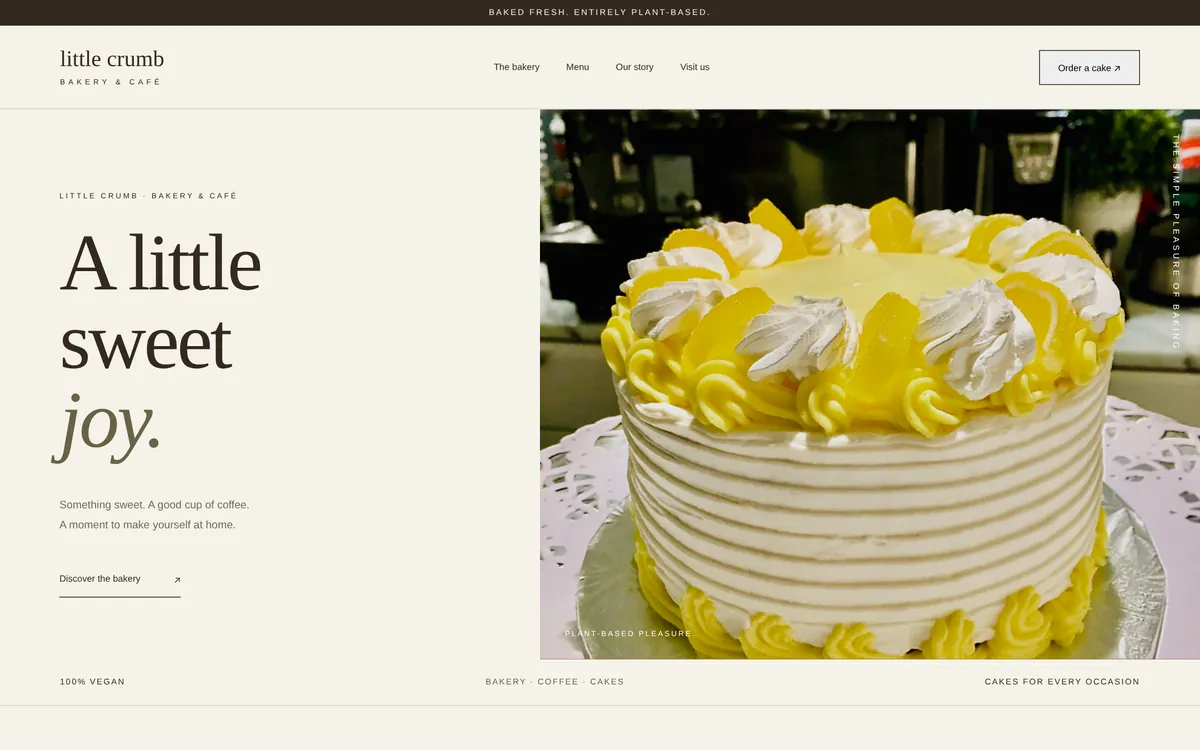
Task: Go to the Menu nav link
Action: click(x=577, y=67)
